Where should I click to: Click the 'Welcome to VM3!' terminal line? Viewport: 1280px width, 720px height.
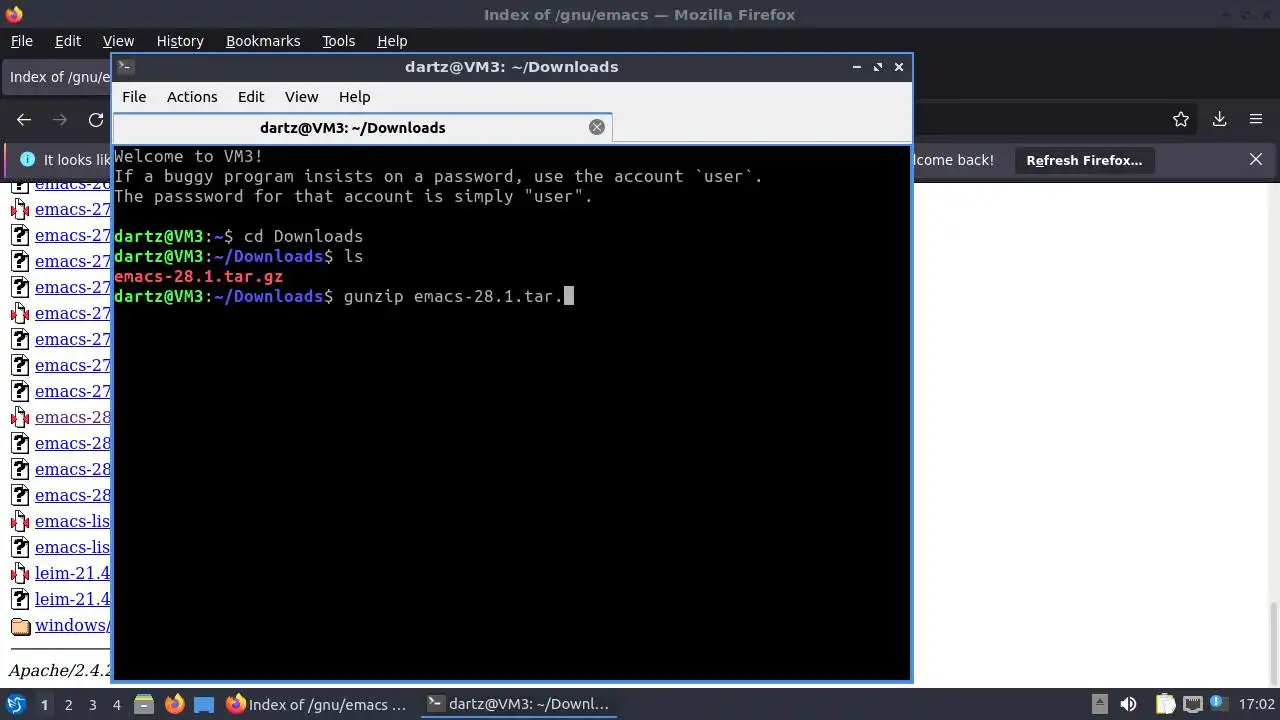click(189, 156)
